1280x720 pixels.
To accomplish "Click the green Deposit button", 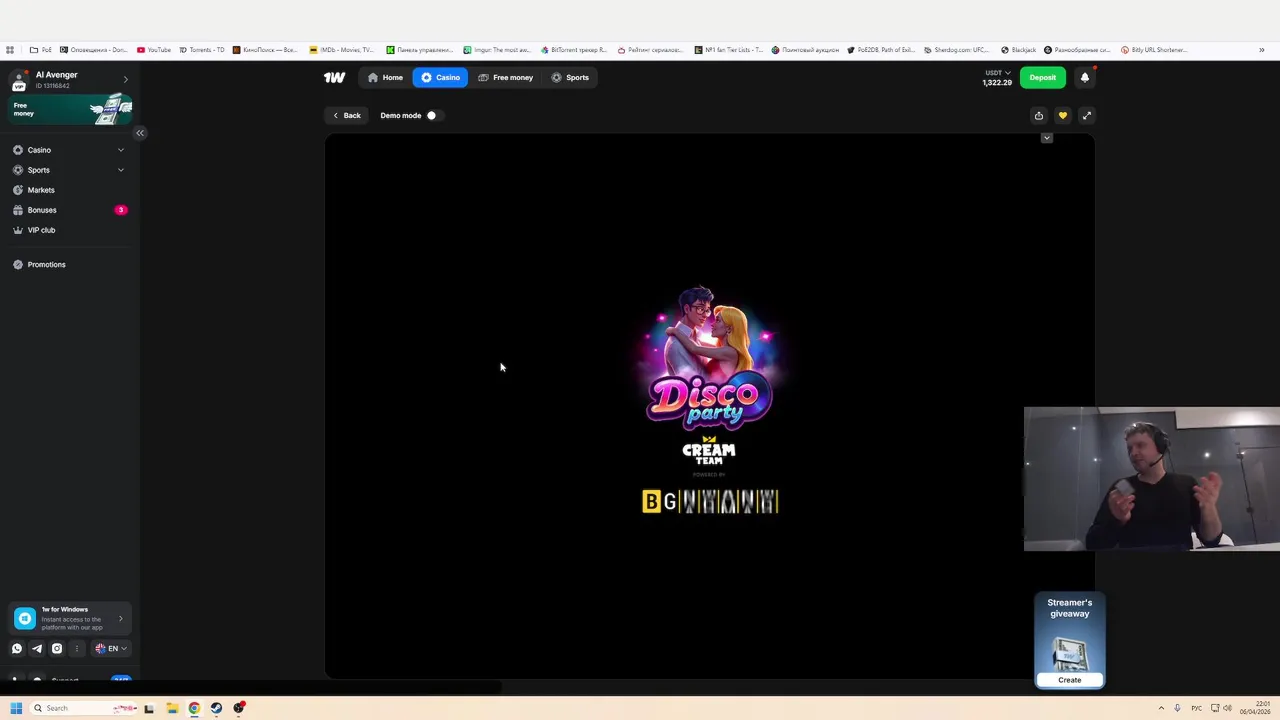I will [1042, 77].
